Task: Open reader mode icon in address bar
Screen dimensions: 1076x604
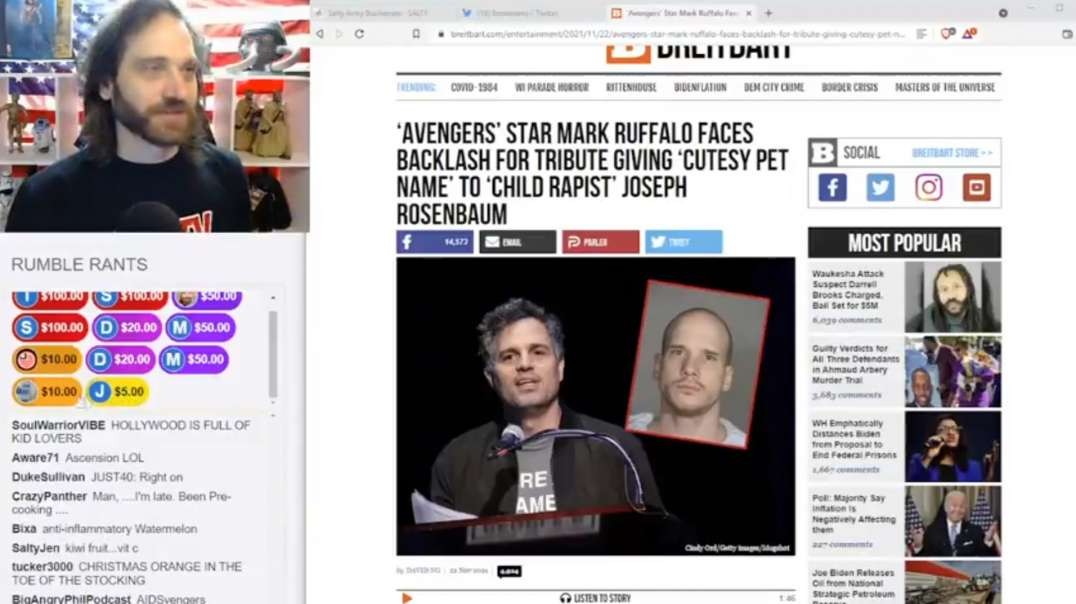Action: pos(921,34)
